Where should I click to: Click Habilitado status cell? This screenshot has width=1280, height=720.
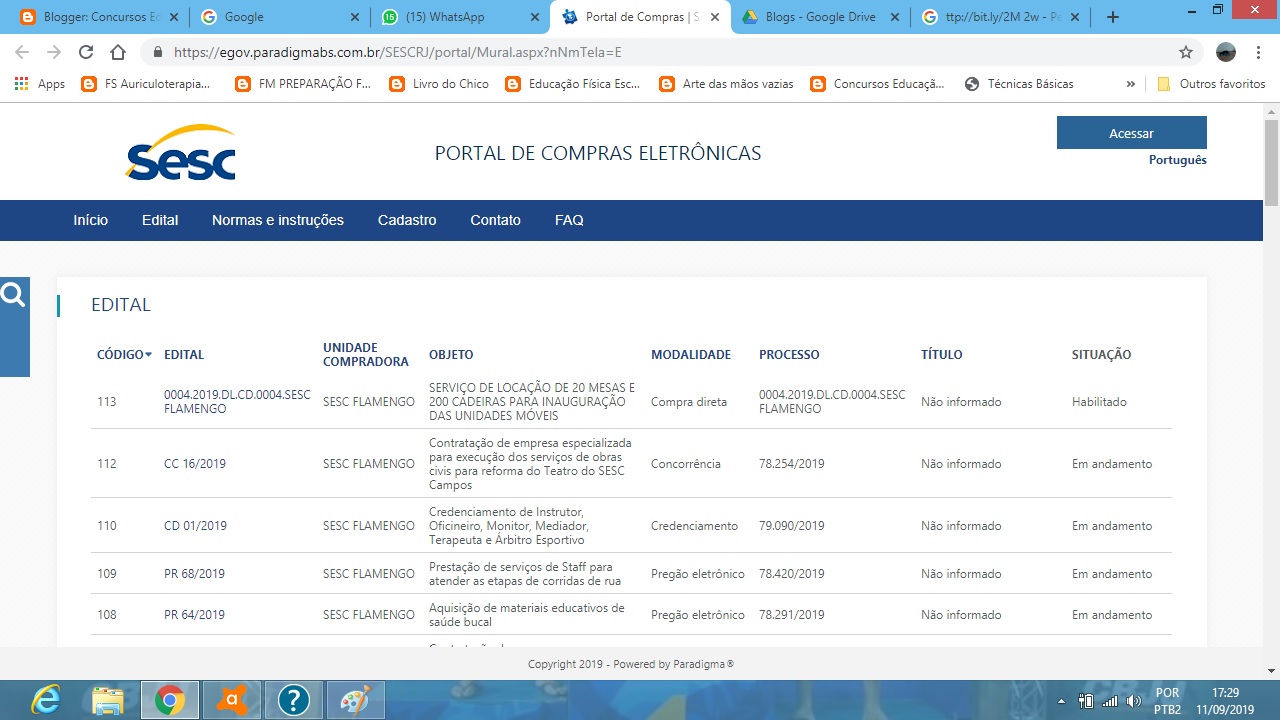coord(1099,402)
